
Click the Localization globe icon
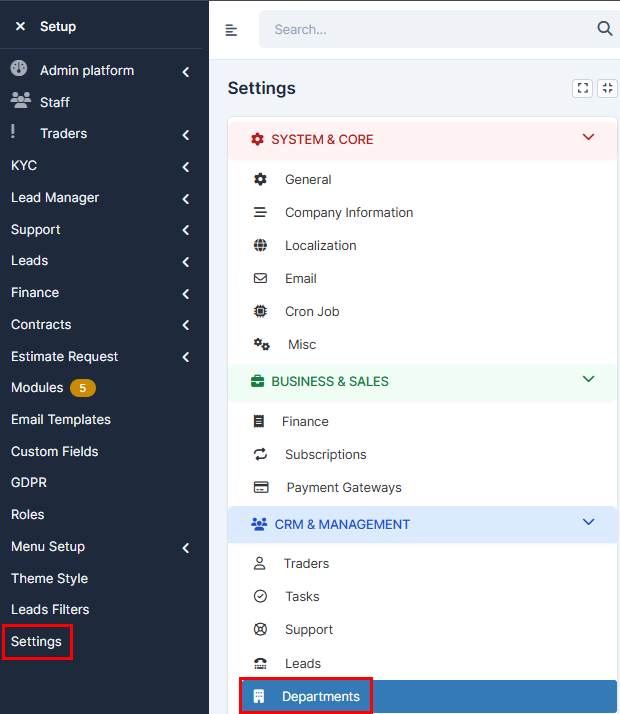(261, 245)
